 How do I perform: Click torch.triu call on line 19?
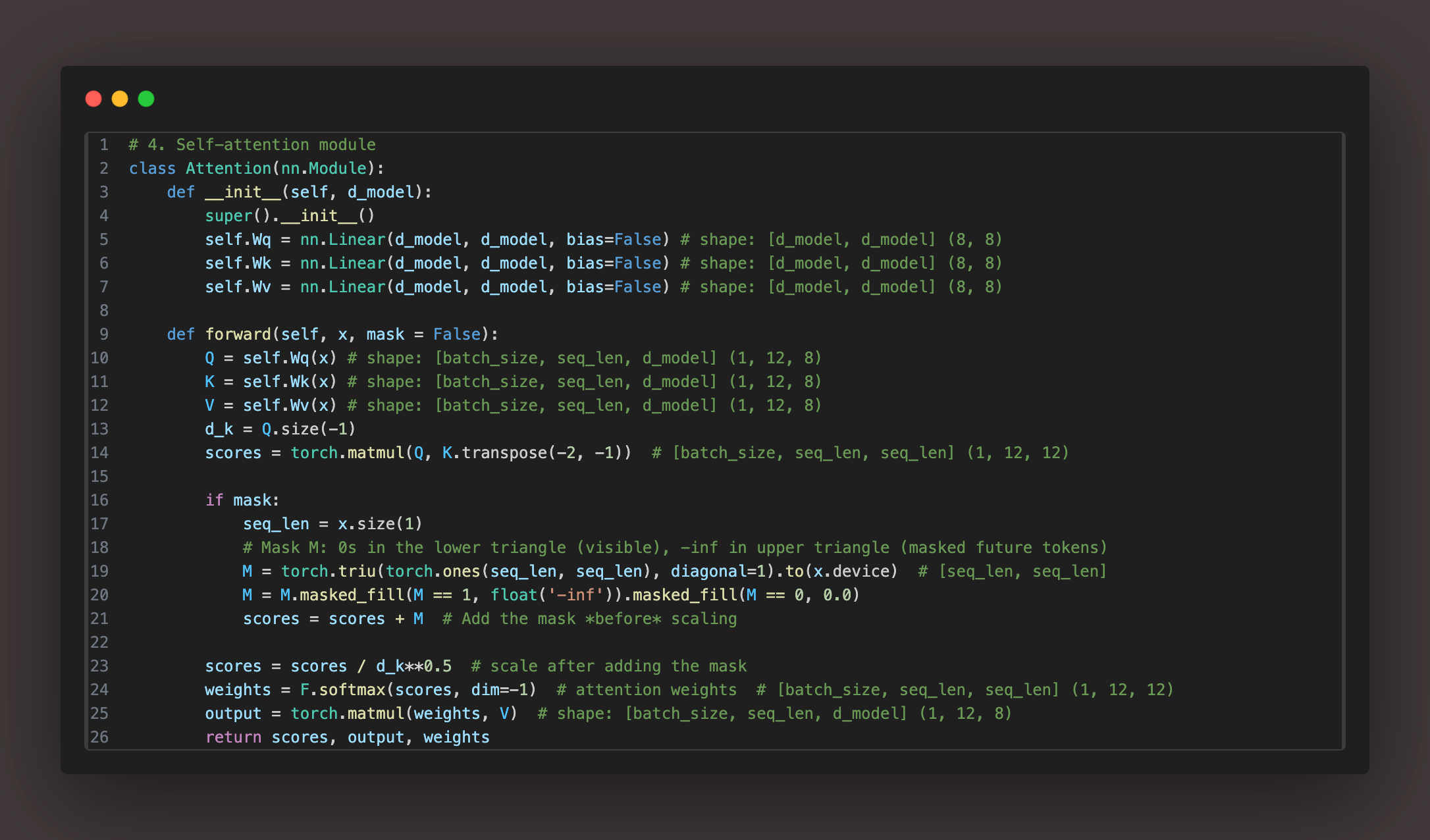coord(328,571)
